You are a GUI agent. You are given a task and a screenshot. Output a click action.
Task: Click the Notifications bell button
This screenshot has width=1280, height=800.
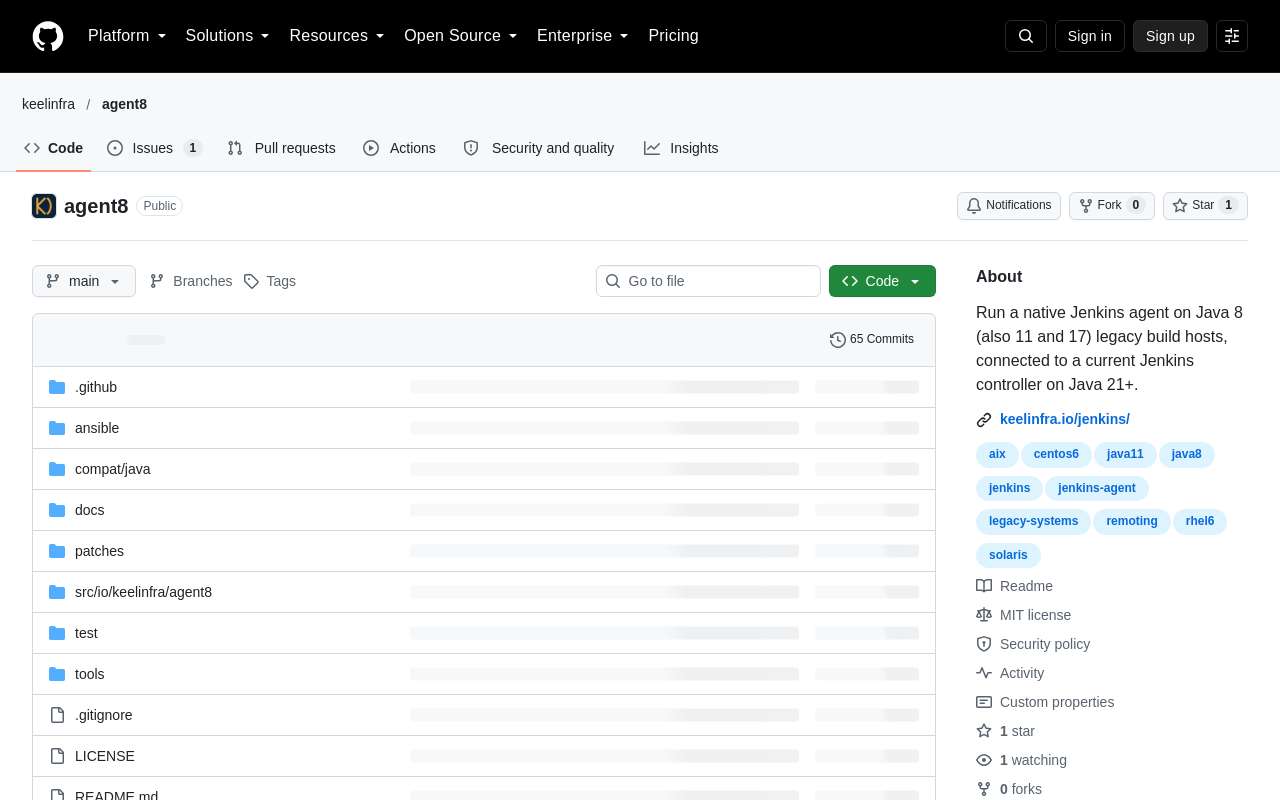1009,206
